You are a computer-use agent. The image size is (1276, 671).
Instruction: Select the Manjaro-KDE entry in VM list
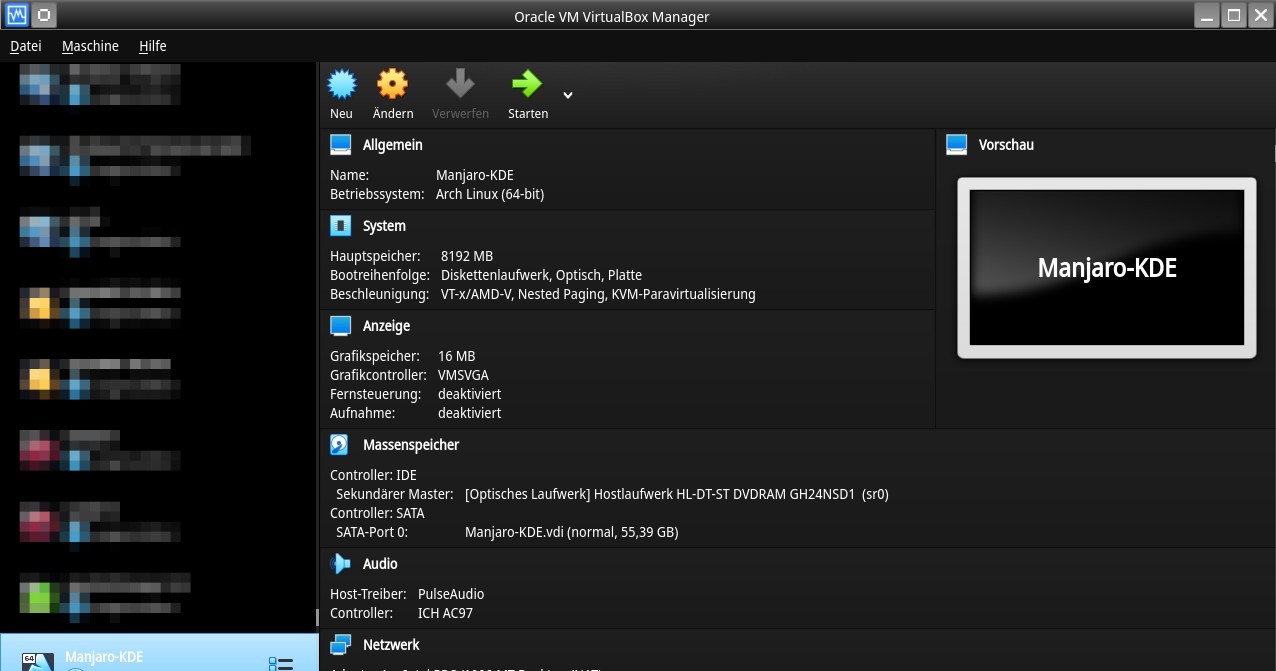[159, 652]
